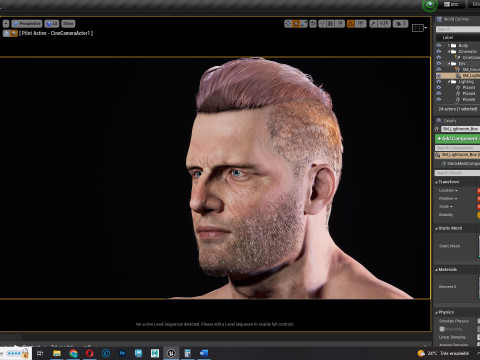Toggle visibility eye for Body folder

(x=439, y=45)
